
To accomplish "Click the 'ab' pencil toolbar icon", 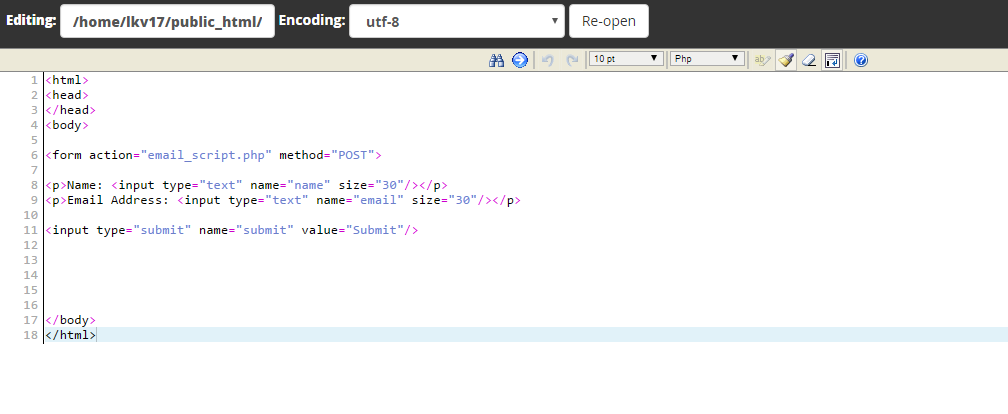I will click(x=762, y=60).
